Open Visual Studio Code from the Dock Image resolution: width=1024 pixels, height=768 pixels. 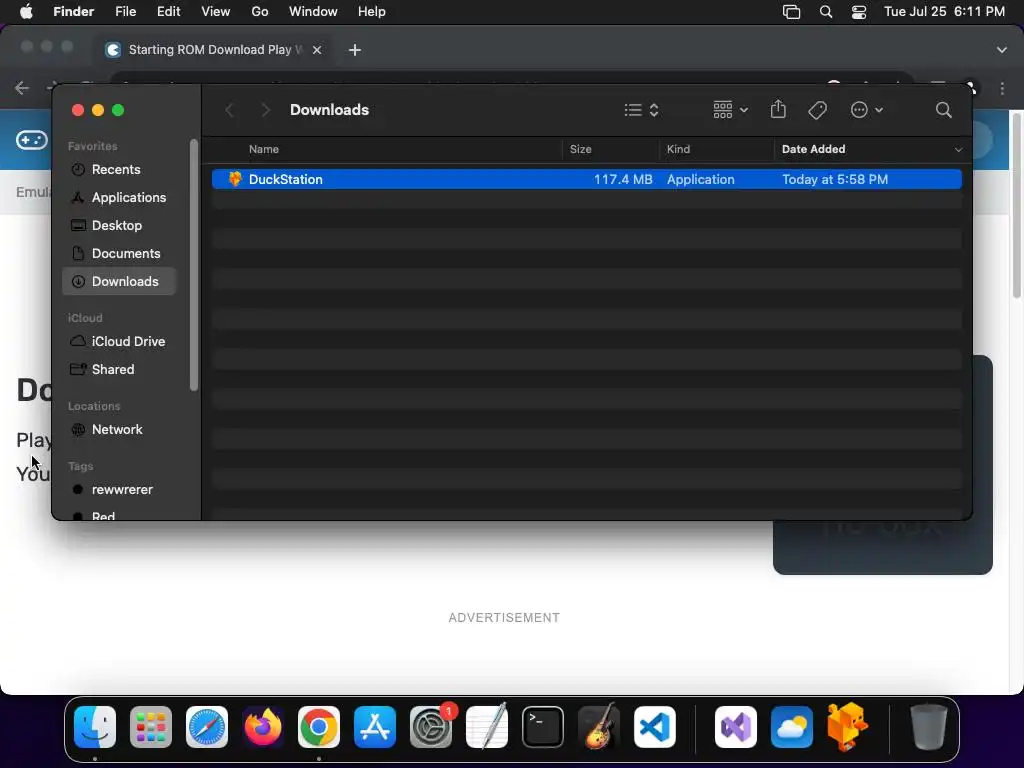pos(655,727)
